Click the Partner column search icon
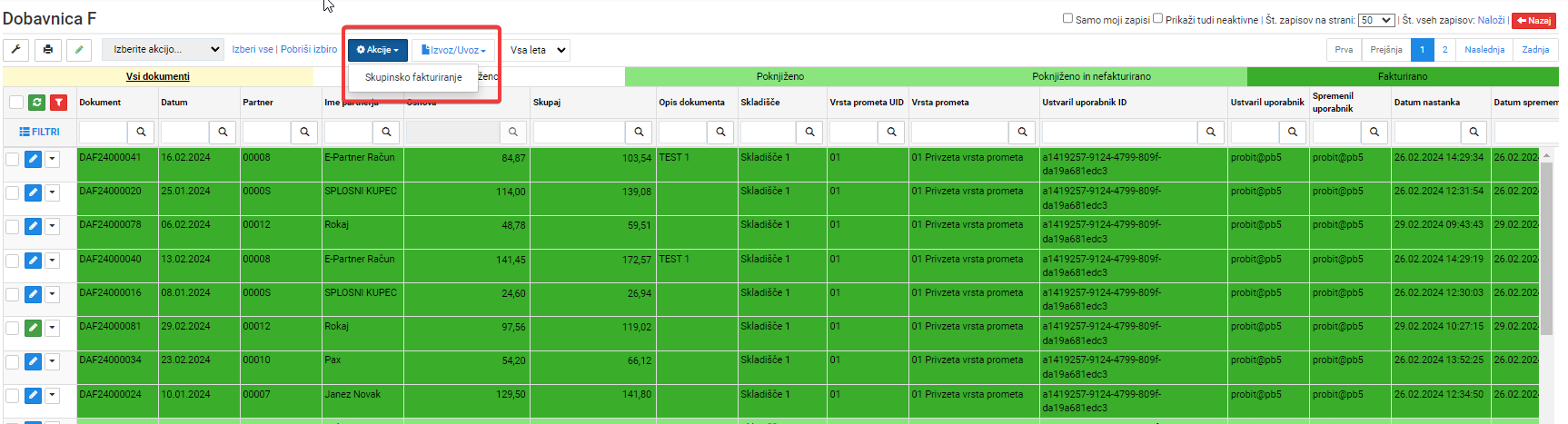Viewport: 1568px width, 424px height. (x=304, y=132)
